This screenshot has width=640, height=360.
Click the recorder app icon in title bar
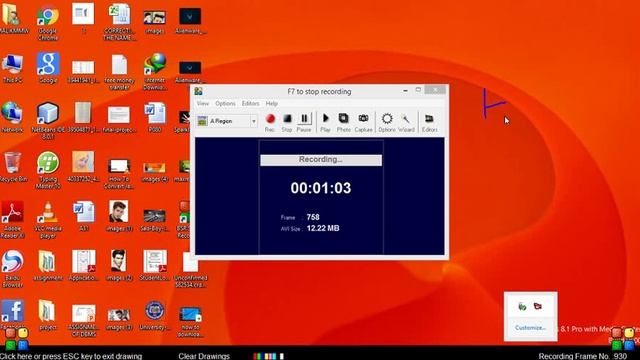click(199, 91)
